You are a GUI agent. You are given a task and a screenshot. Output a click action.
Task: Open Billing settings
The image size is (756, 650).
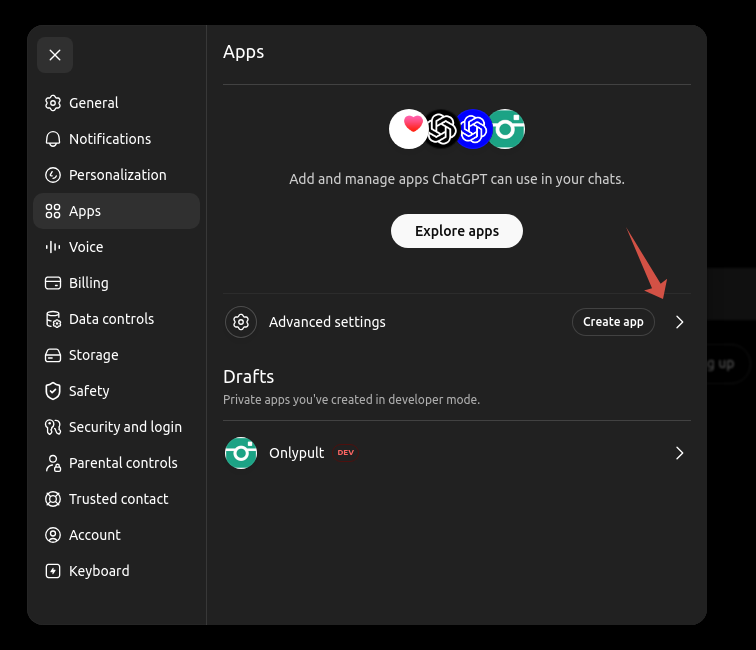coord(116,283)
